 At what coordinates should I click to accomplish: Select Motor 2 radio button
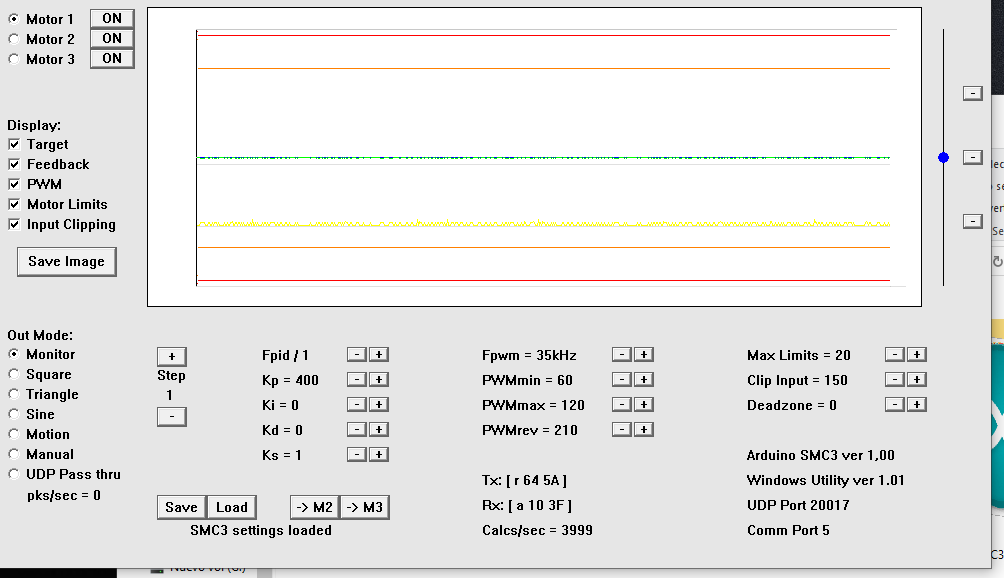click(14, 39)
